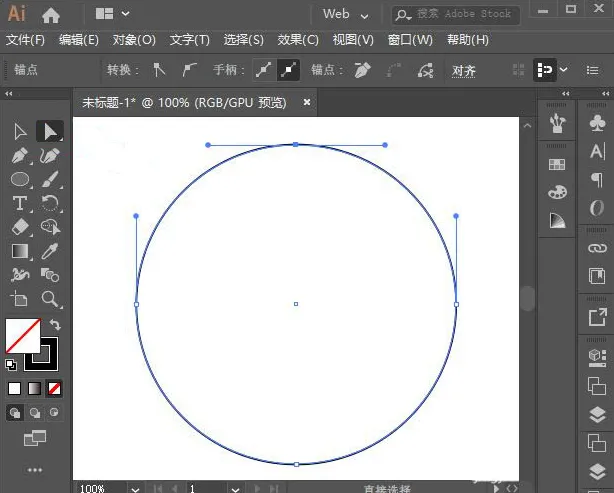
Task: Open the Color palette panel icon
Action: coord(557,192)
